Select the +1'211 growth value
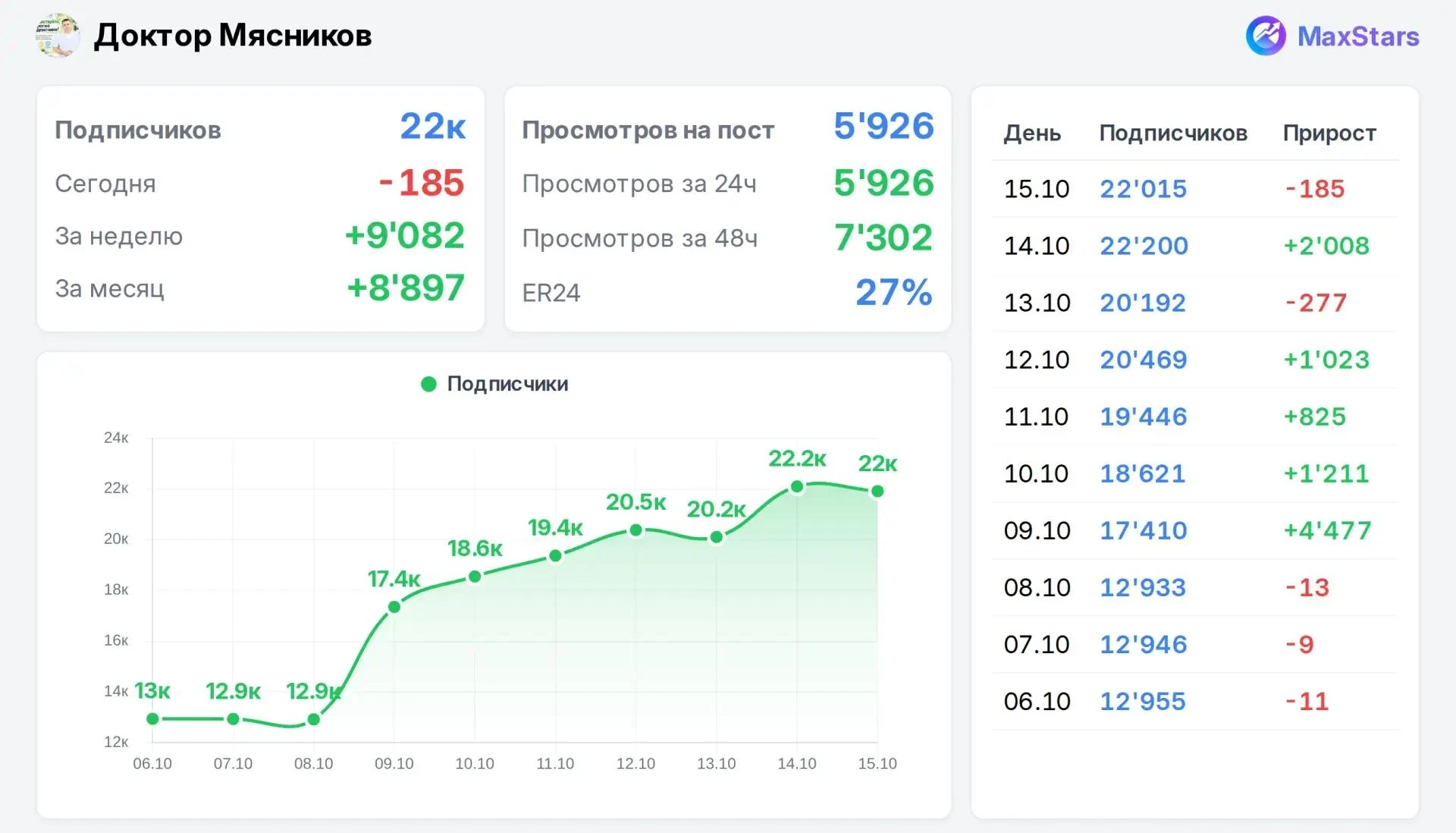The width and height of the screenshot is (1456, 833). click(x=1326, y=473)
